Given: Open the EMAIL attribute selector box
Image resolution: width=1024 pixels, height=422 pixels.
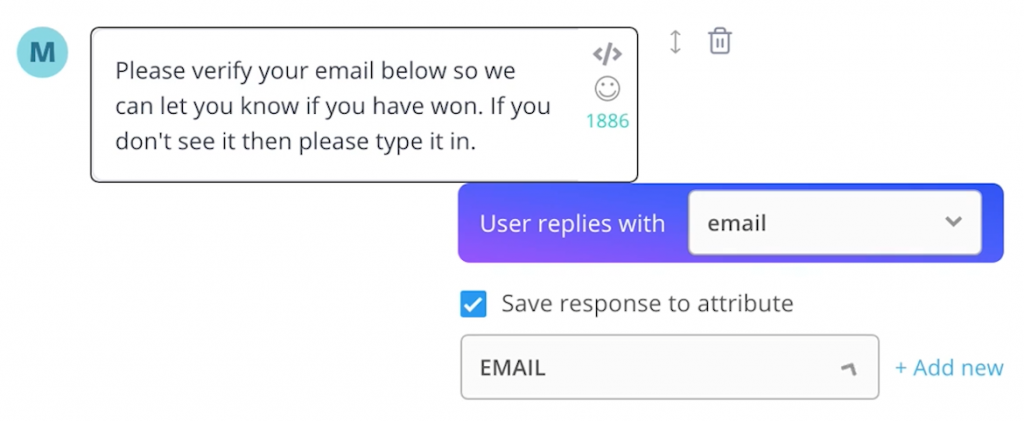Looking at the screenshot, I should (x=669, y=367).
